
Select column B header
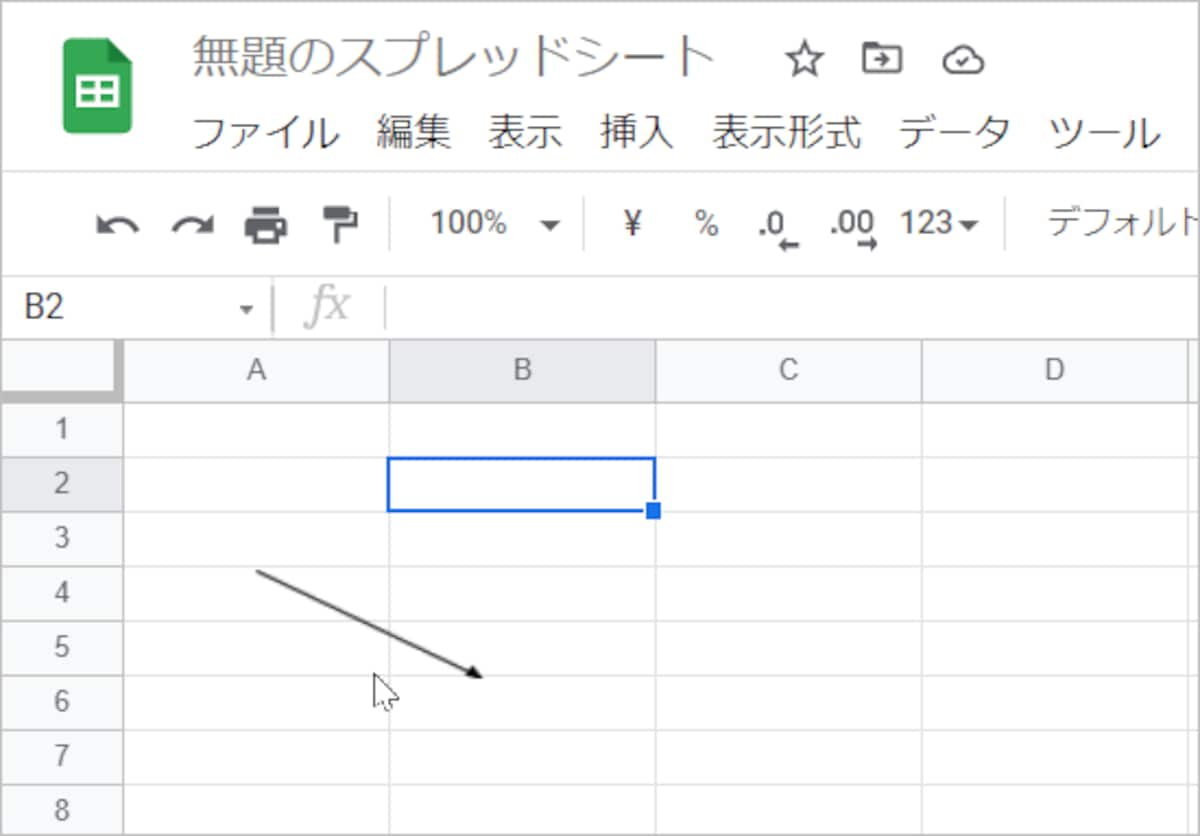522,371
